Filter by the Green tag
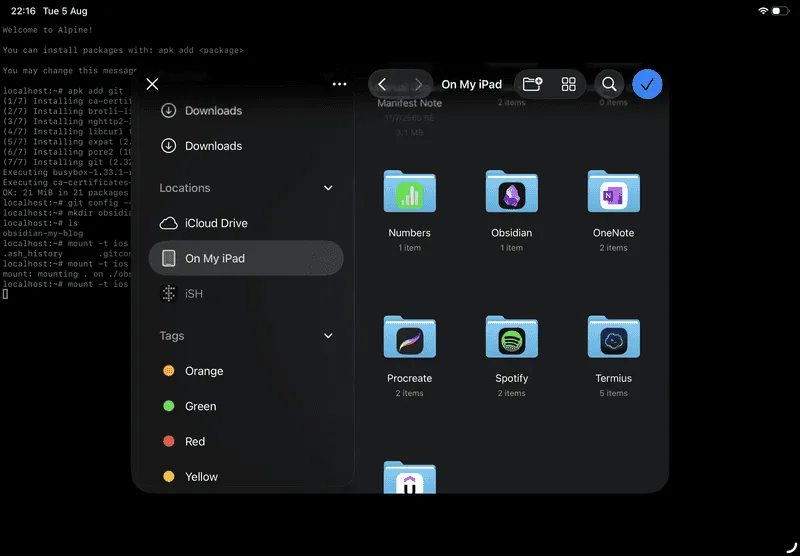 click(246, 406)
